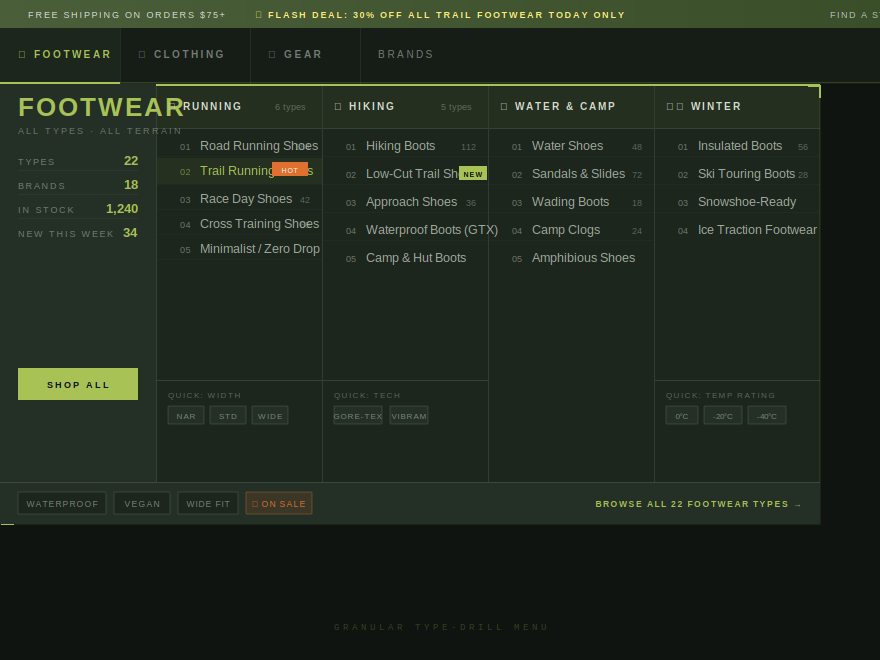This screenshot has height=660, width=880.
Task: Toggle the Wide Fit filter chip
Action: click(208, 503)
